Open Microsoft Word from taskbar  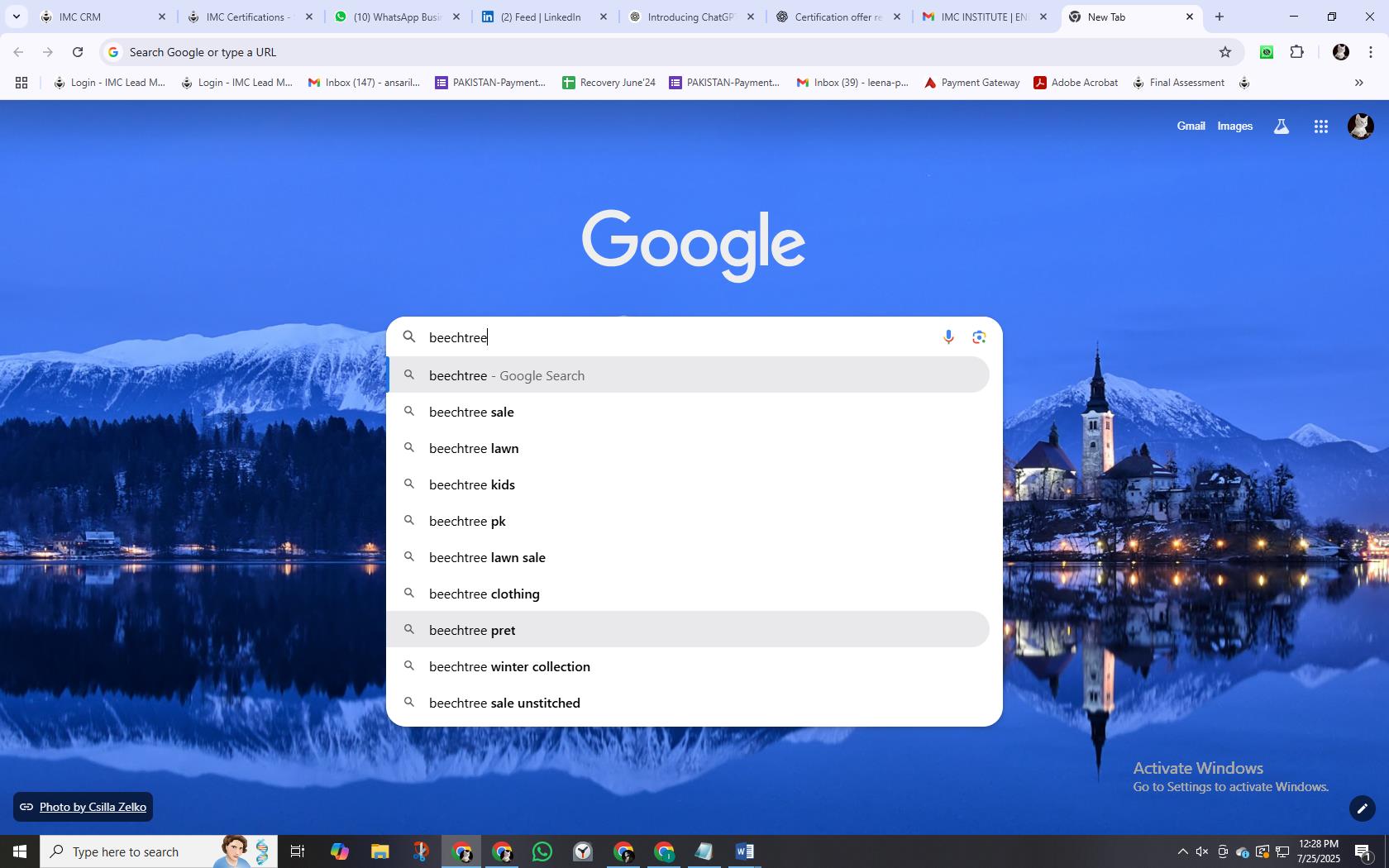744,851
